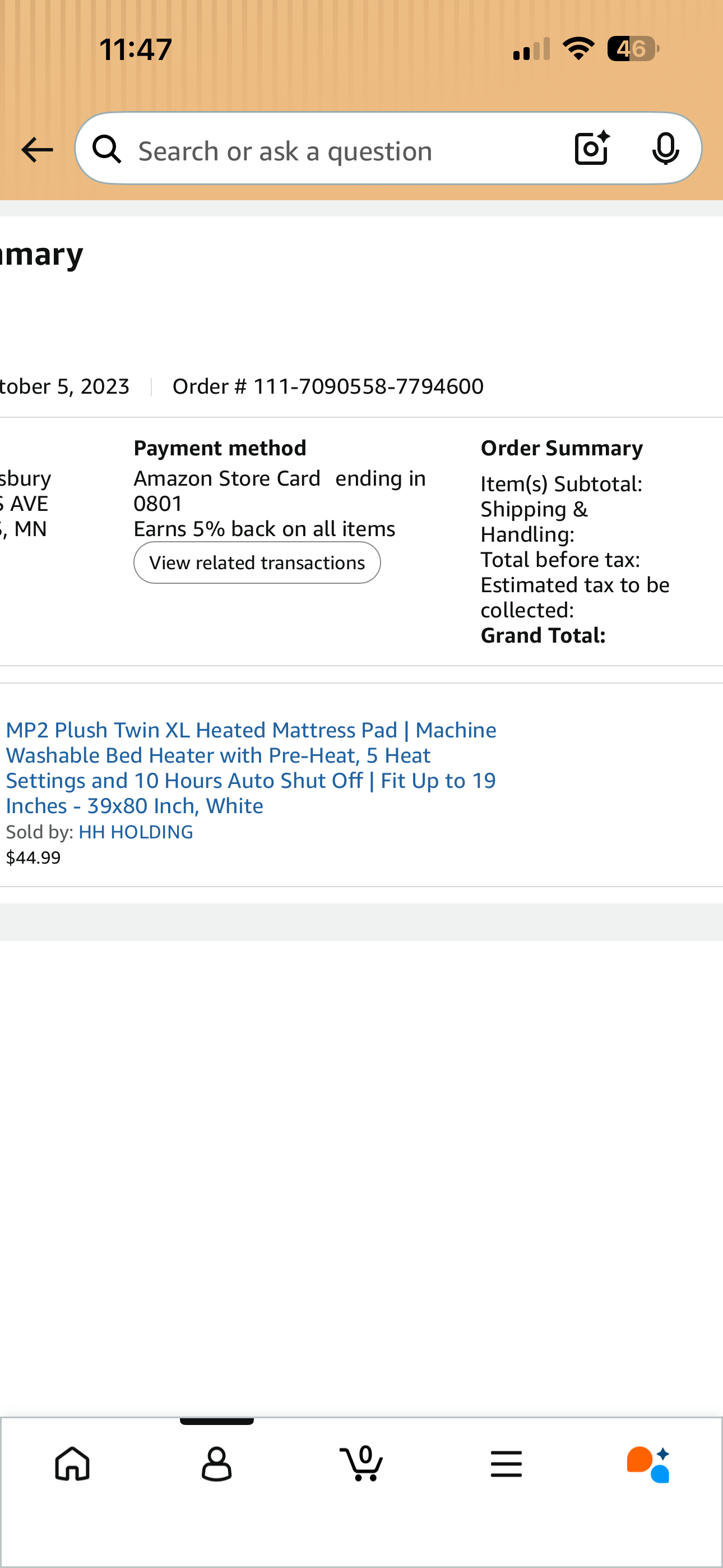This screenshot has height=1568, width=723.
Task: Tap the Payment method heading
Action: pyautogui.click(x=220, y=448)
